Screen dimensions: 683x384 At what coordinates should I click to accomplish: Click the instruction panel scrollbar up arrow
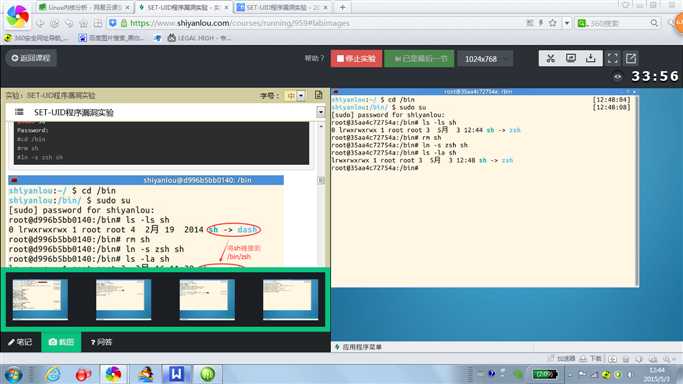click(x=321, y=126)
